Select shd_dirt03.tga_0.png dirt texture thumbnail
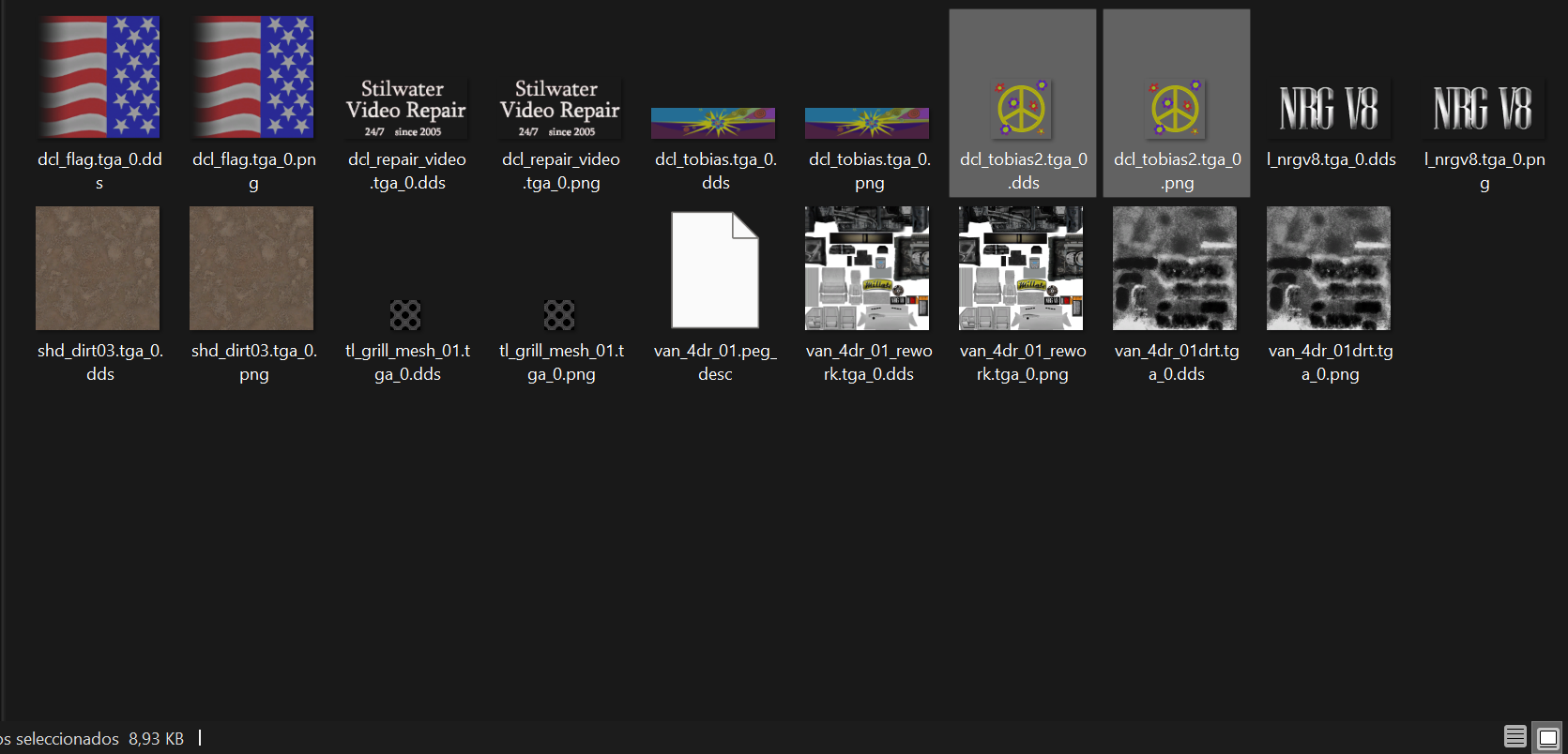Viewport: 1568px width, 754px height. tap(251, 268)
